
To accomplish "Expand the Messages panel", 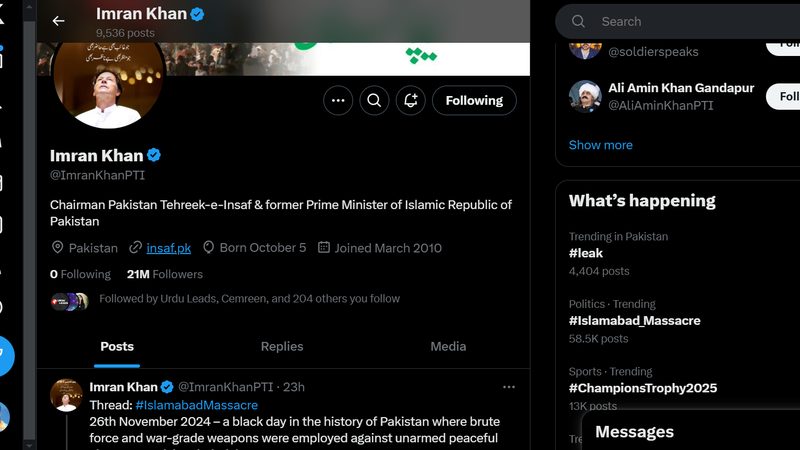I will [691, 431].
